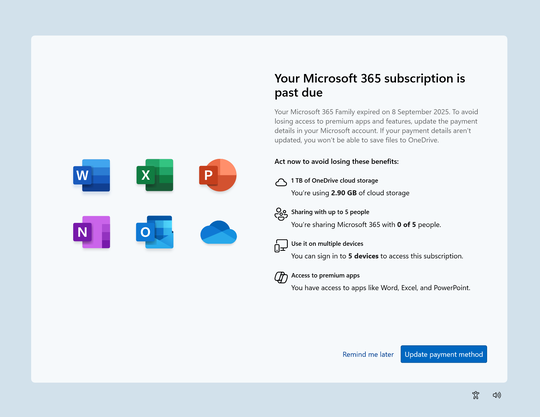
Task: Click Use it on multiple devices label
Action: pos(327,244)
